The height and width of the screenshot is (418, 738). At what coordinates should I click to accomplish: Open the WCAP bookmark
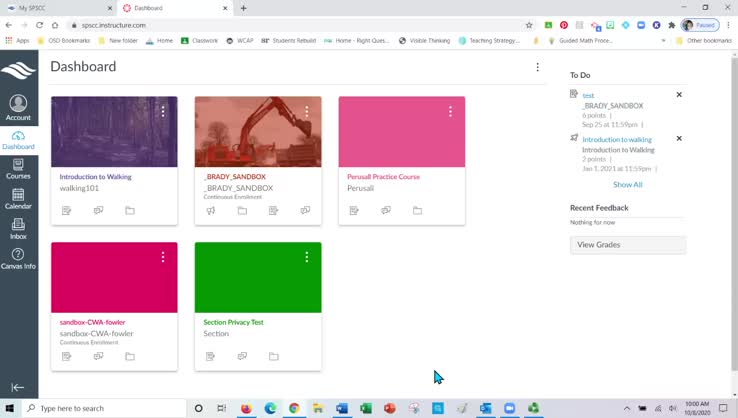(x=240, y=41)
